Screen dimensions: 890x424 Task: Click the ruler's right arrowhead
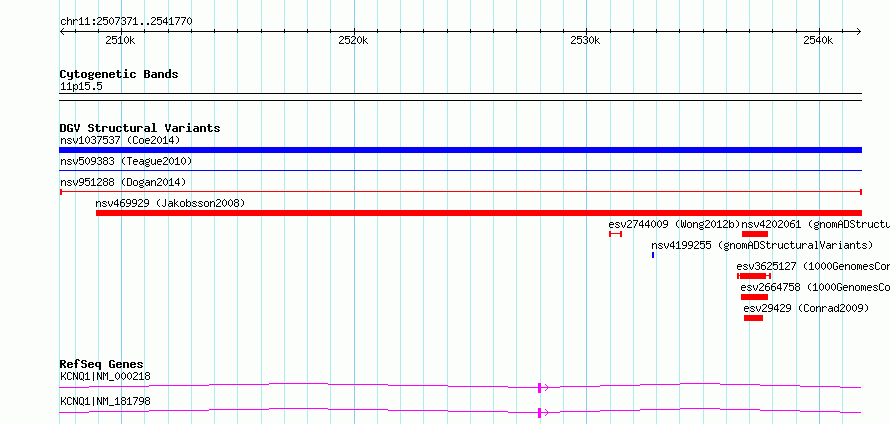point(859,32)
